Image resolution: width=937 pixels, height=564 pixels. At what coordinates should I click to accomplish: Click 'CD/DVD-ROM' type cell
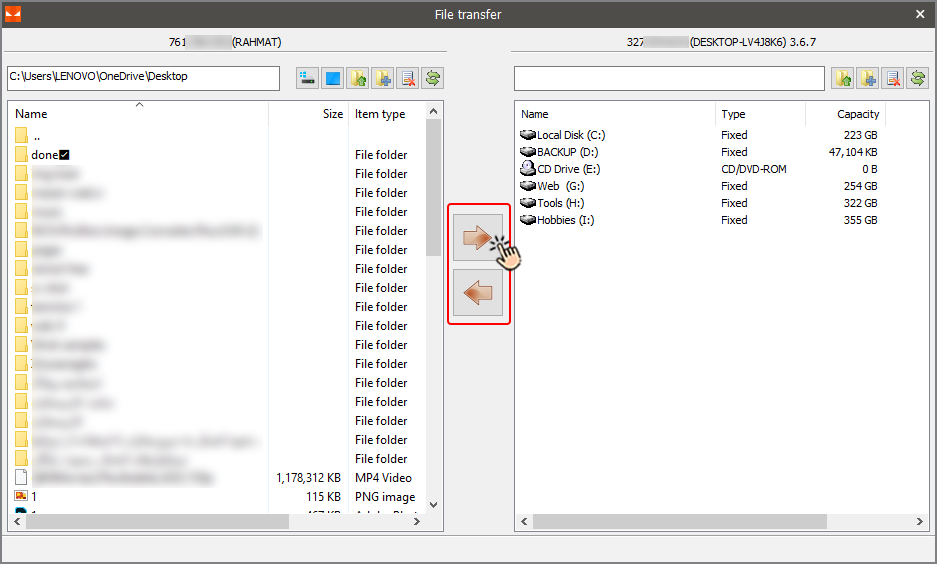pyautogui.click(x=754, y=169)
